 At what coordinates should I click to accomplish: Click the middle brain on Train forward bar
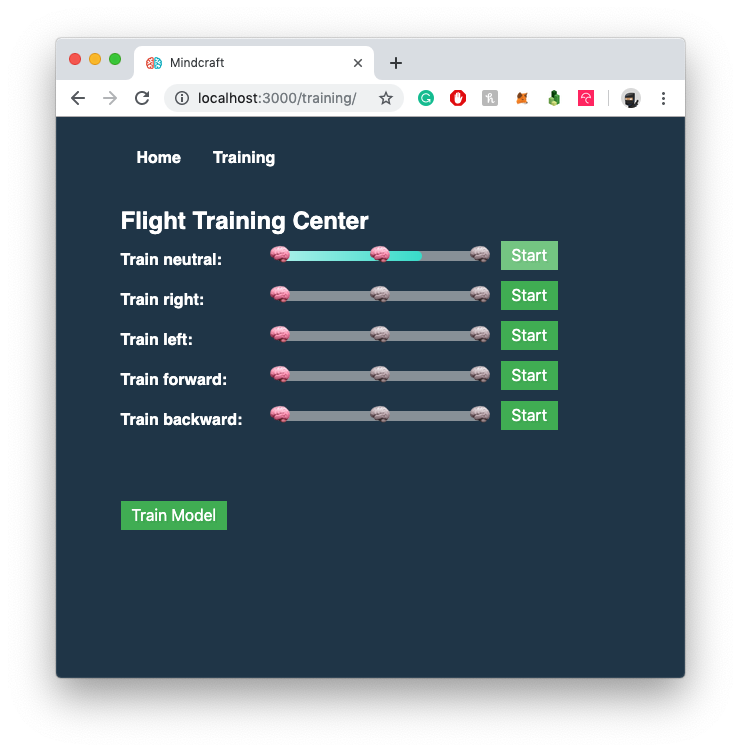[380, 374]
